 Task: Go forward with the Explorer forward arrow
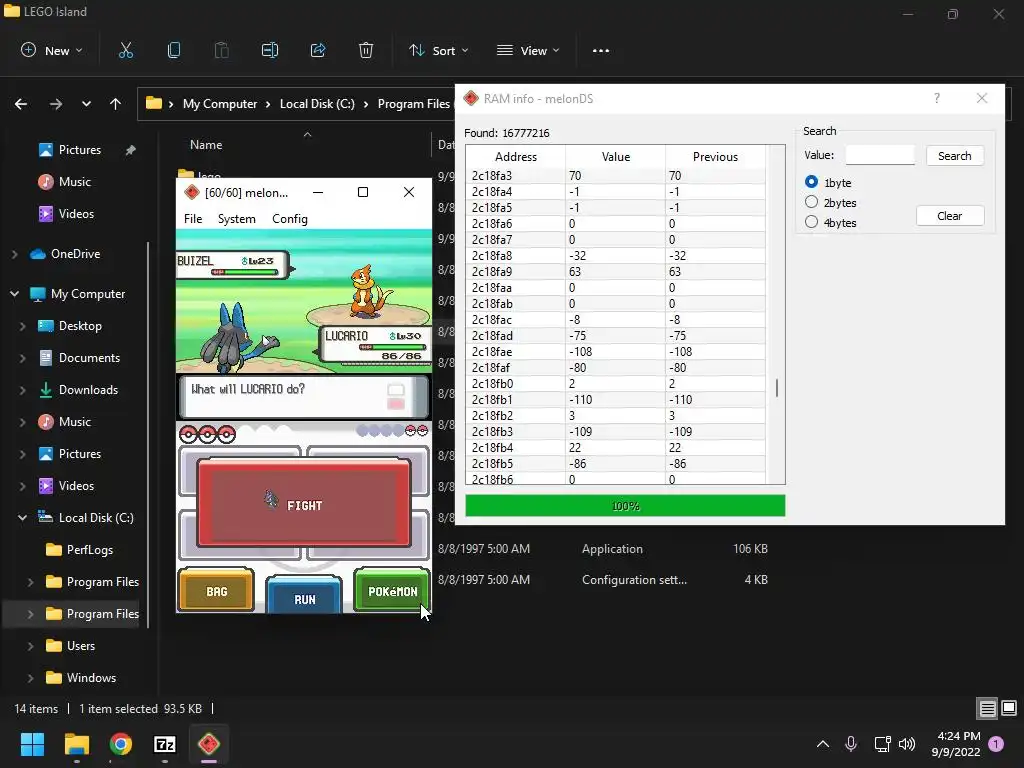coord(56,104)
